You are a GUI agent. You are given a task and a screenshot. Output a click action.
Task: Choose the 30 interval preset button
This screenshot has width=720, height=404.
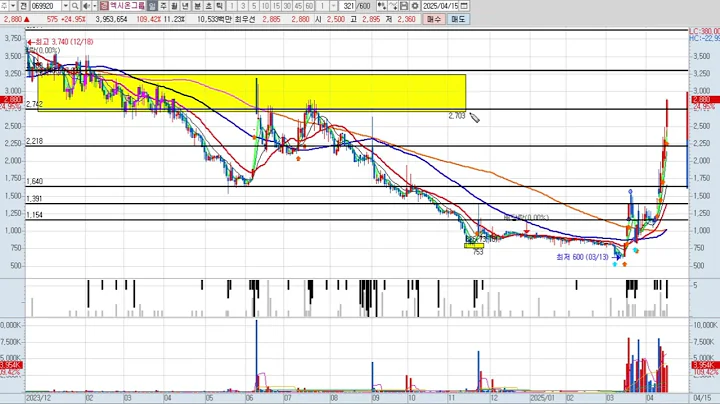287,6
